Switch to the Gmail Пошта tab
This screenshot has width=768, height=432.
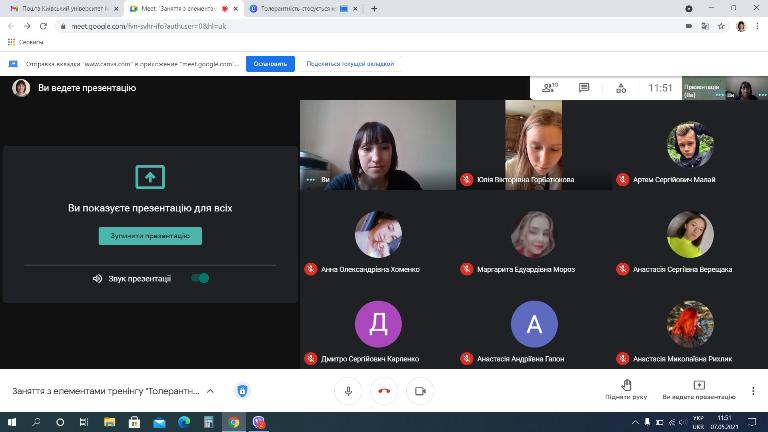coord(64,9)
